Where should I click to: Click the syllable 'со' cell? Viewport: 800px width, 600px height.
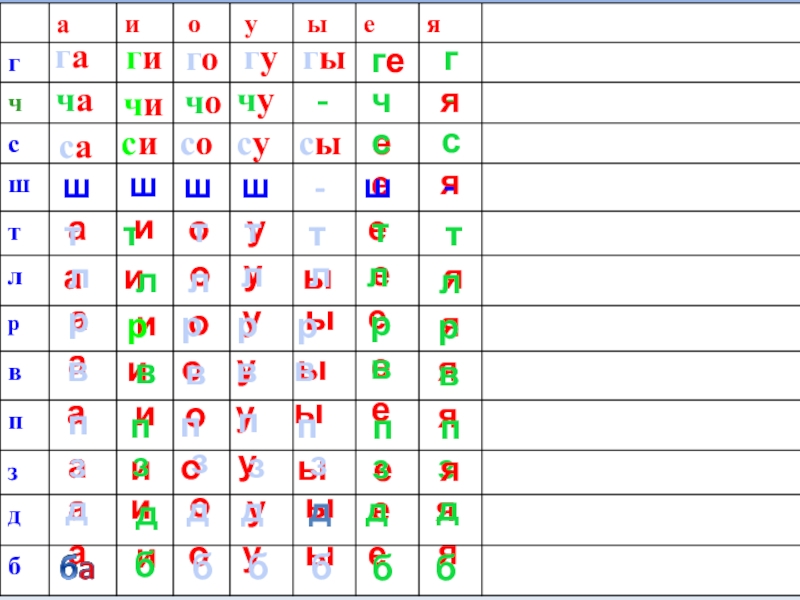tap(196, 145)
